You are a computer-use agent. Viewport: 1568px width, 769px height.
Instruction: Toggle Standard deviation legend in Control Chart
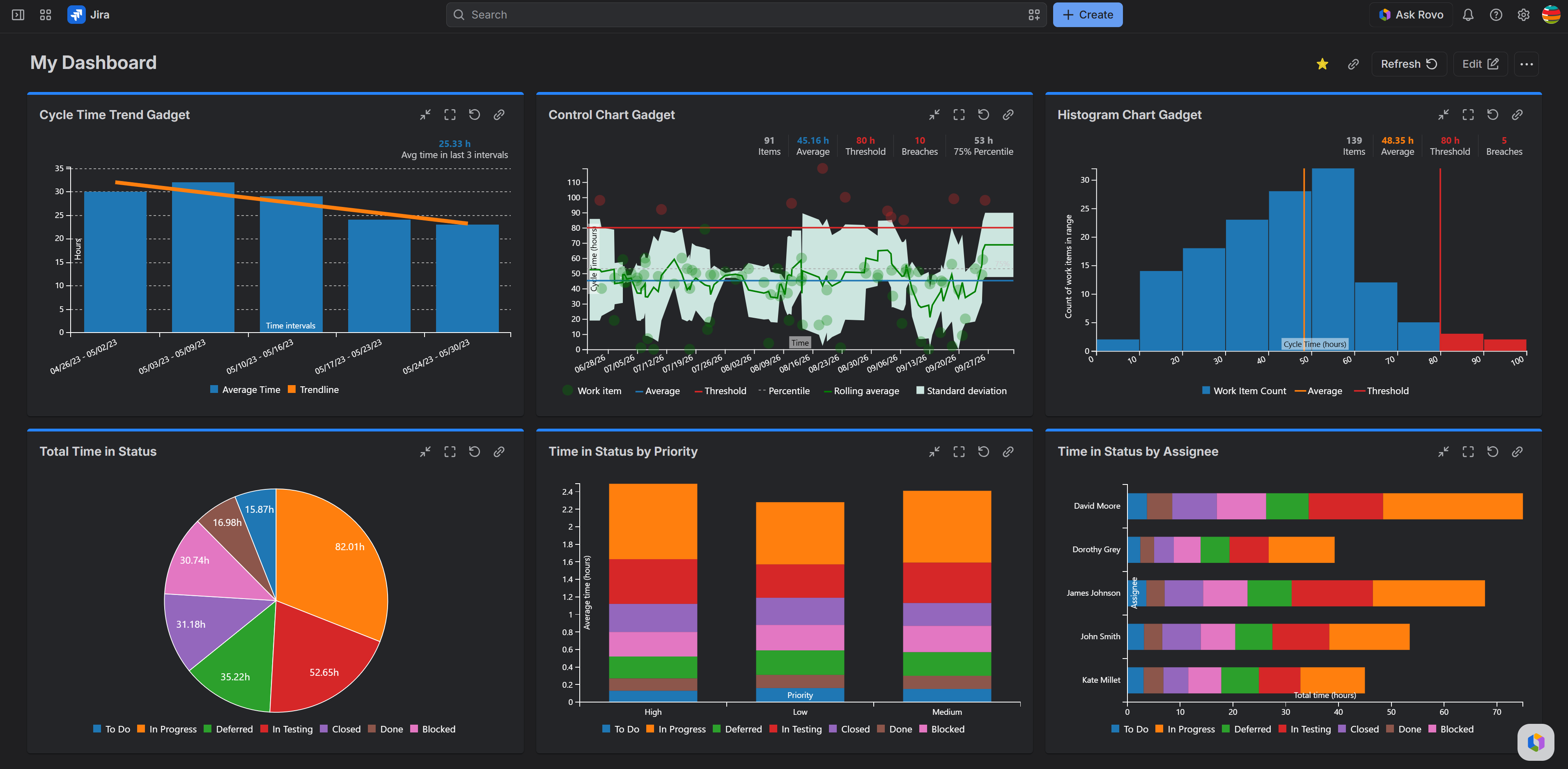click(x=961, y=390)
